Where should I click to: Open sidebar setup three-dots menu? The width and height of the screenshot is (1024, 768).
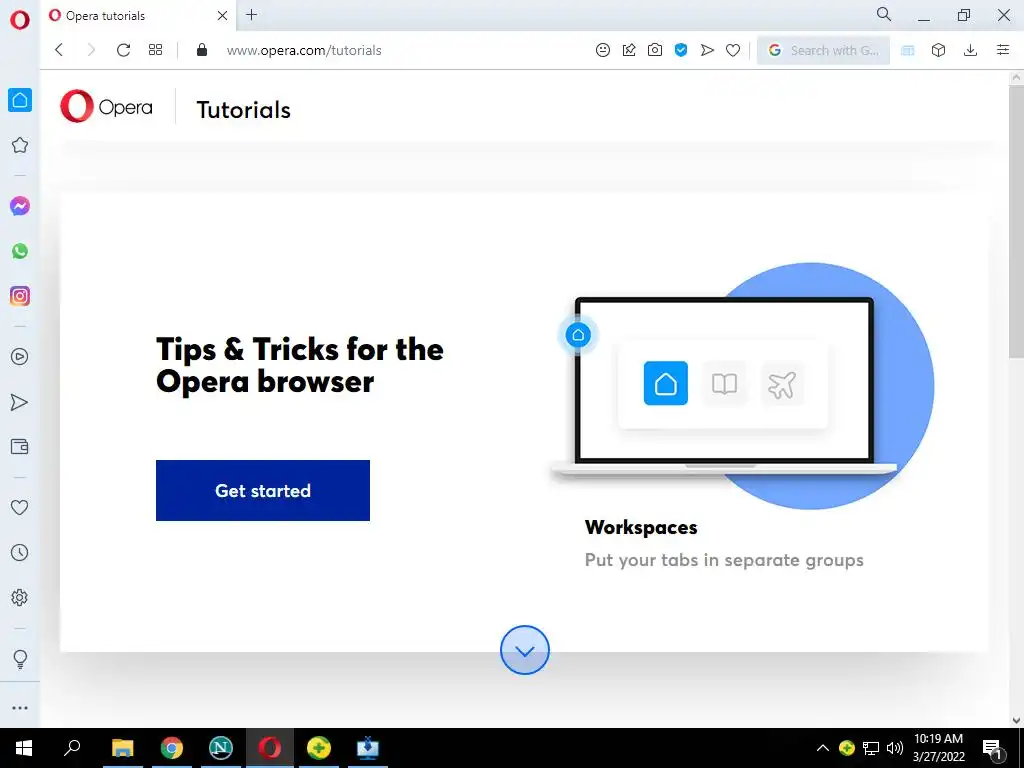point(20,708)
